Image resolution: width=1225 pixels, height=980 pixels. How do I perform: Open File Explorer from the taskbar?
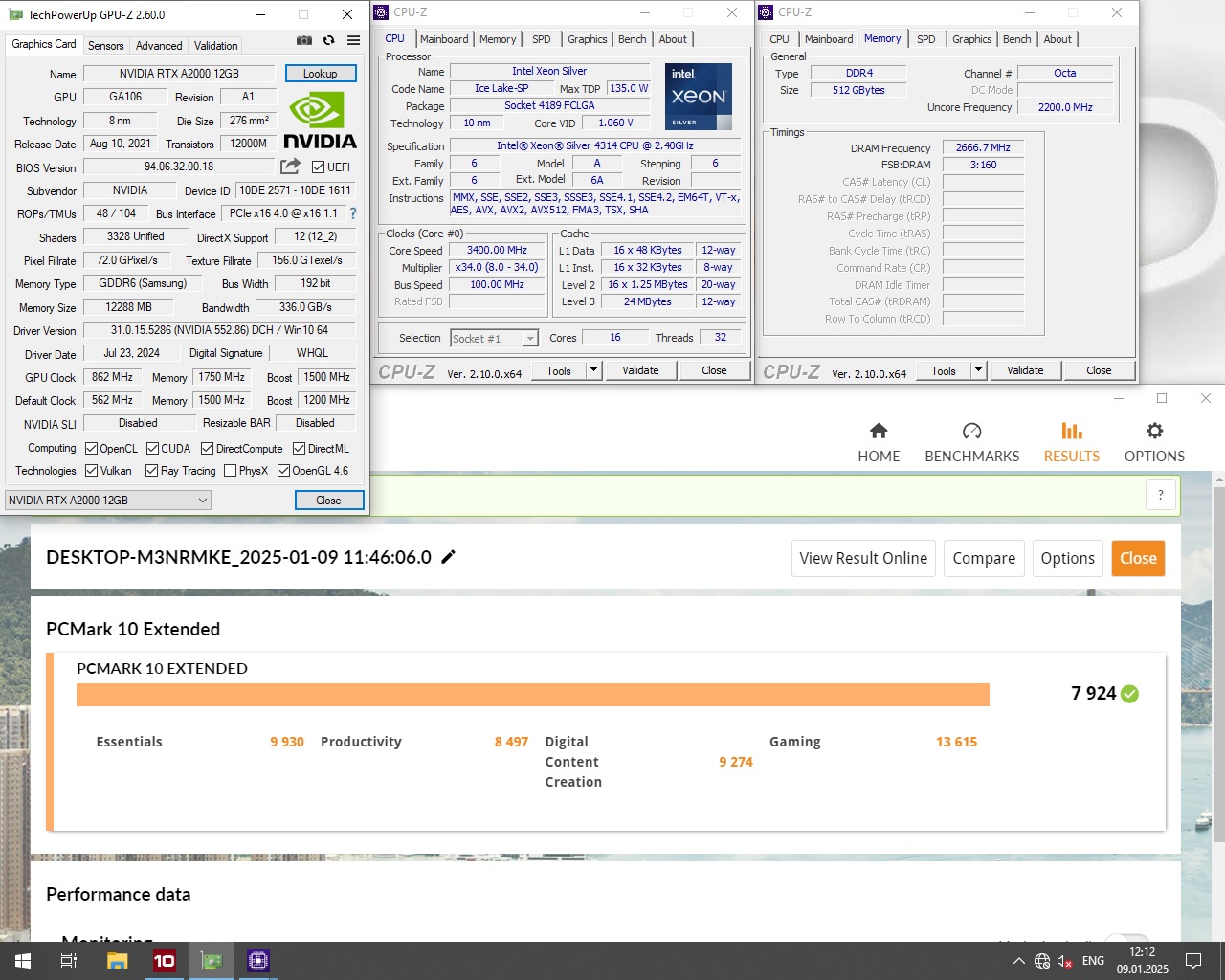pyautogui.click(x=117, y=961)
